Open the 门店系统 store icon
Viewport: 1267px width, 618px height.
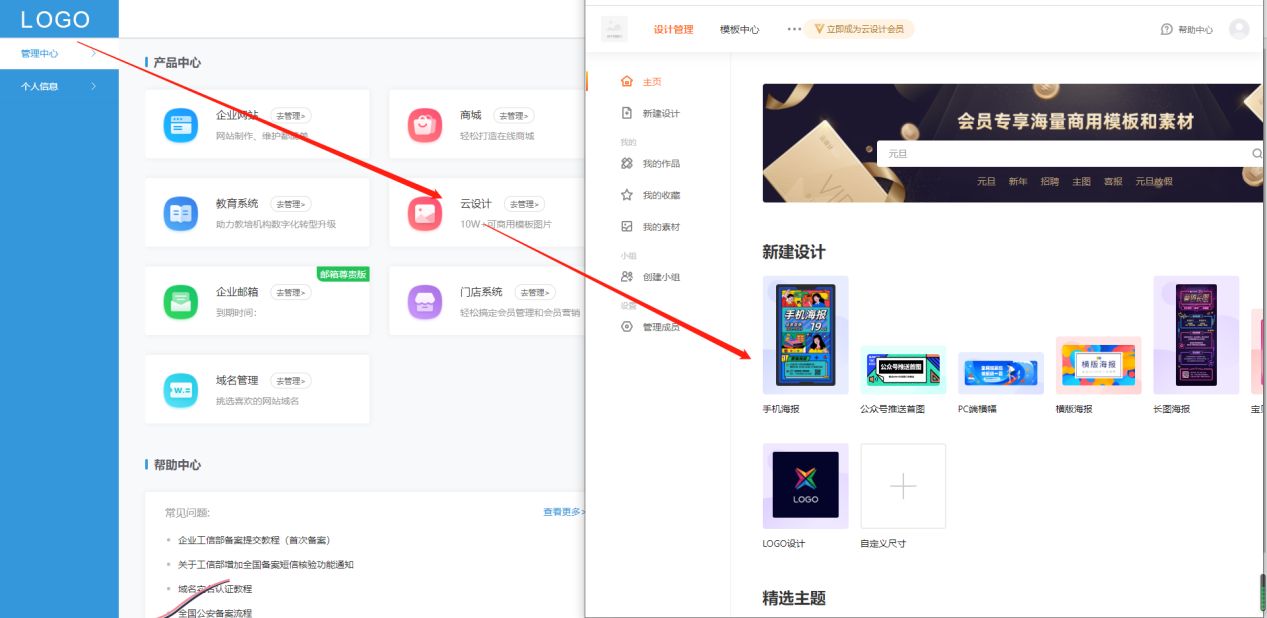click(425, 301)
